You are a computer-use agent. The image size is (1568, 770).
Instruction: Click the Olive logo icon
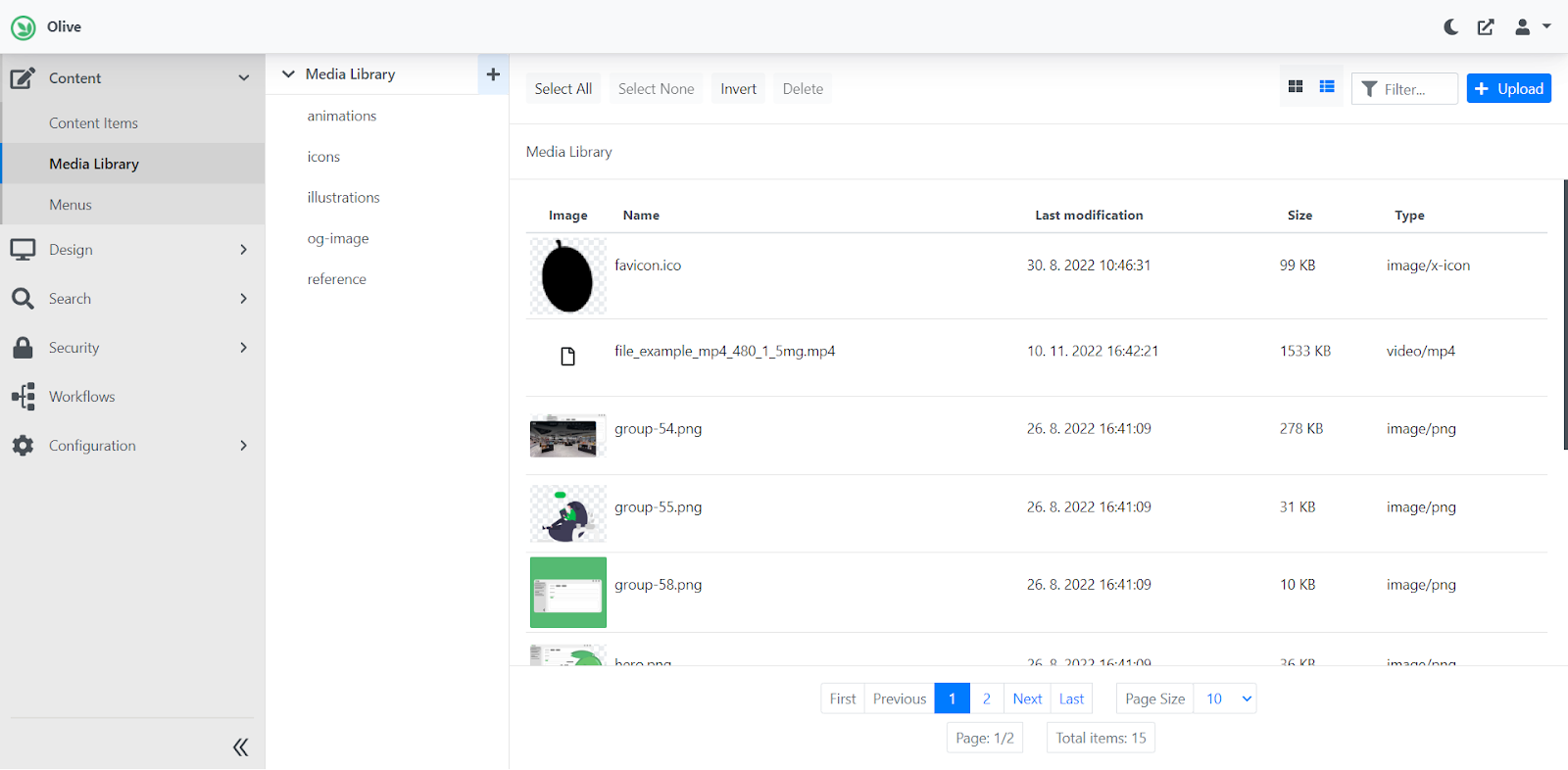[24, 27]
